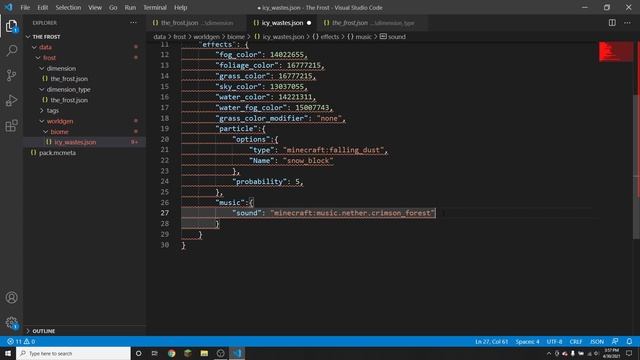
Task: Open the notifications bell in status bar
Action: (x=629, y=341)
